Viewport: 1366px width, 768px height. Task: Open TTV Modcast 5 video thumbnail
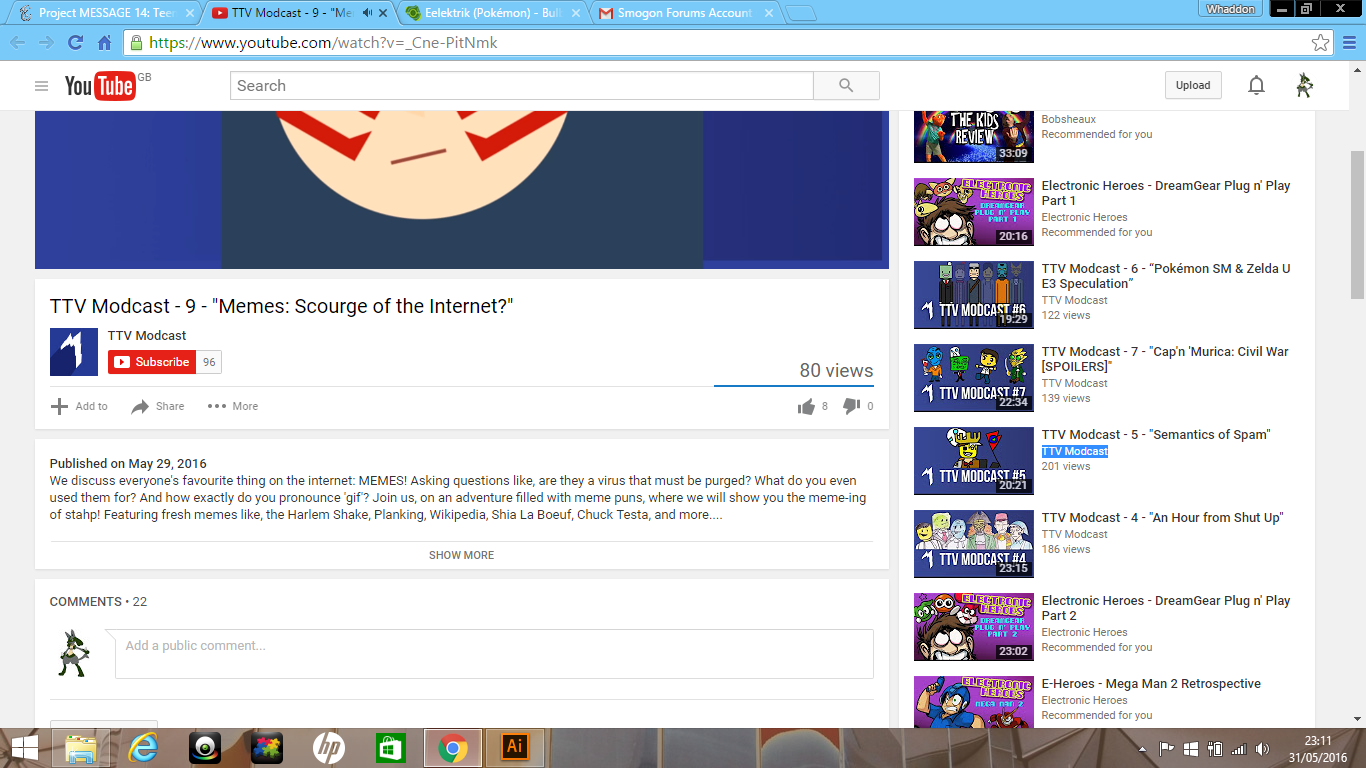(x=974, y=461)
